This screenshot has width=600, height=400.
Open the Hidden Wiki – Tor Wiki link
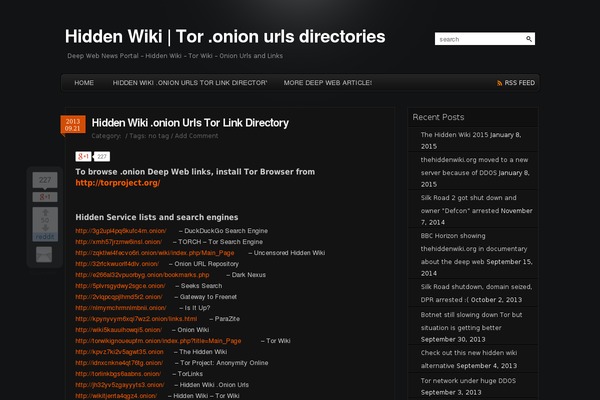tap(116, 396)
